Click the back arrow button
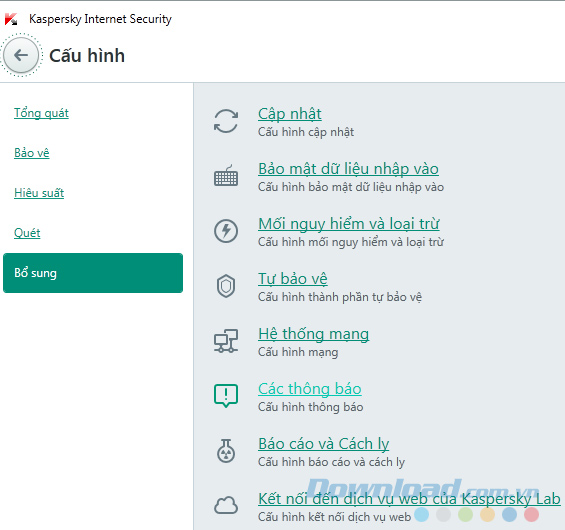The width and height of the screenshot is (565, 530). (21, 55)
